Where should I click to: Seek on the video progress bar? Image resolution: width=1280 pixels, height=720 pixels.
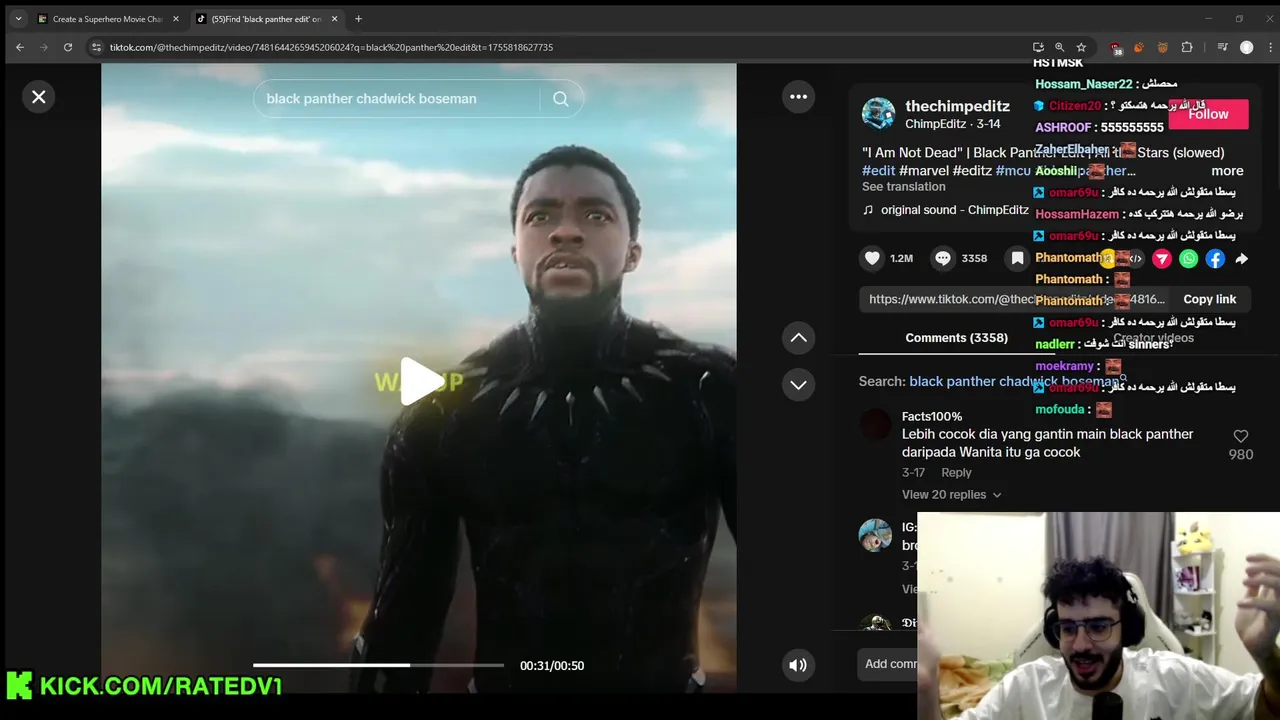pyautogui.click(x=378, y=665)
